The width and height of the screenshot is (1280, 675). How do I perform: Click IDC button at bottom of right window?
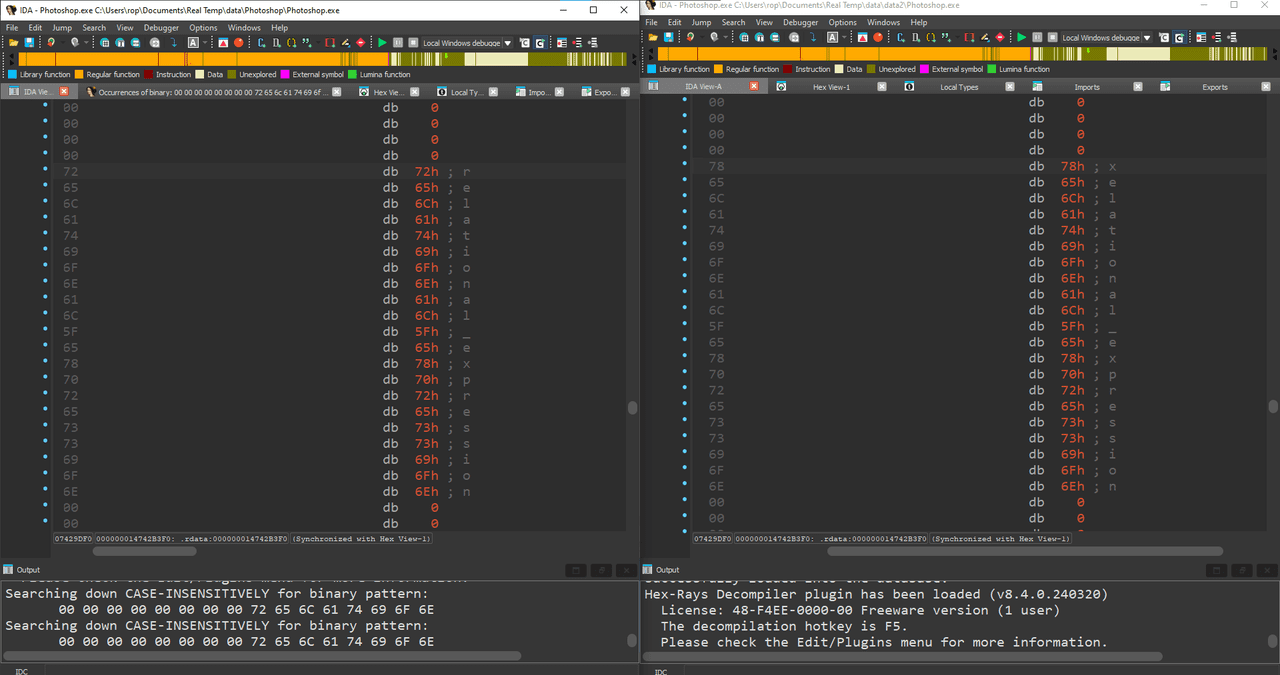tap(661, 670)
